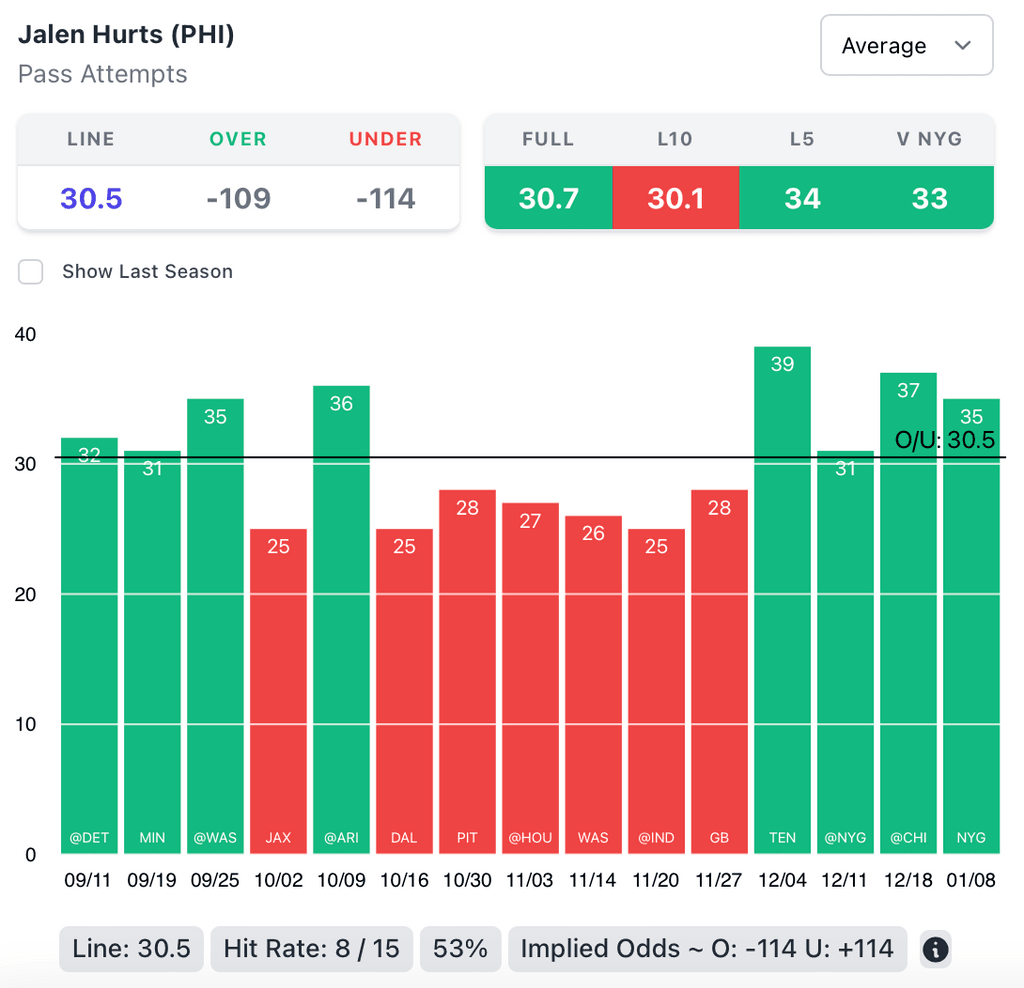Image resolution: width=1024 pixels, height=988 pixels.
Task: Enable the Show Last Season checkbox
Action: click(x=31, y=272)
